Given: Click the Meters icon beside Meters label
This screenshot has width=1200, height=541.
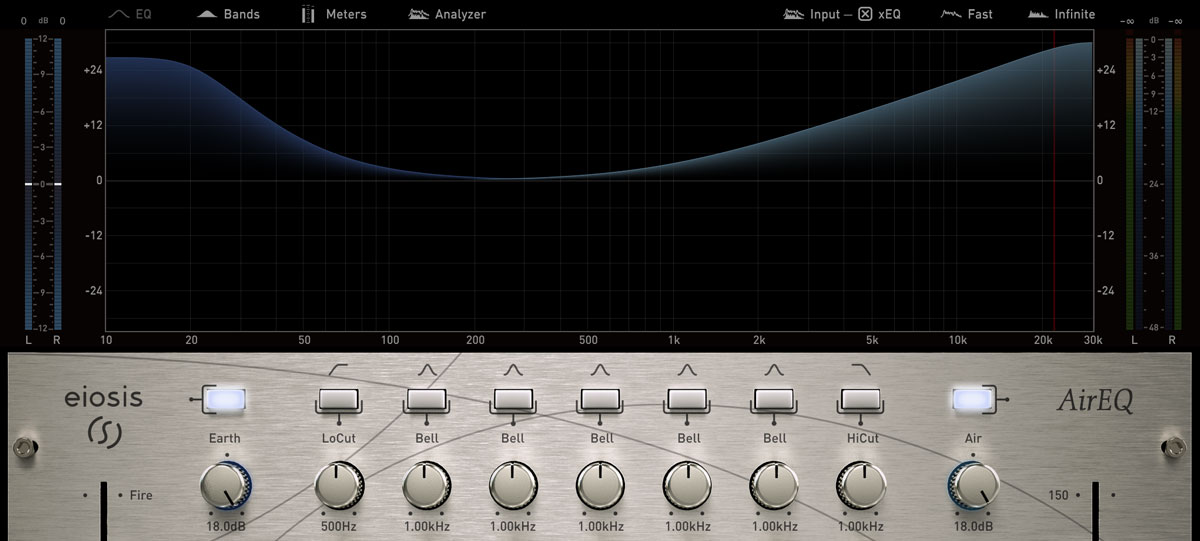Looking at the screenshot, I should coord(309,14).
